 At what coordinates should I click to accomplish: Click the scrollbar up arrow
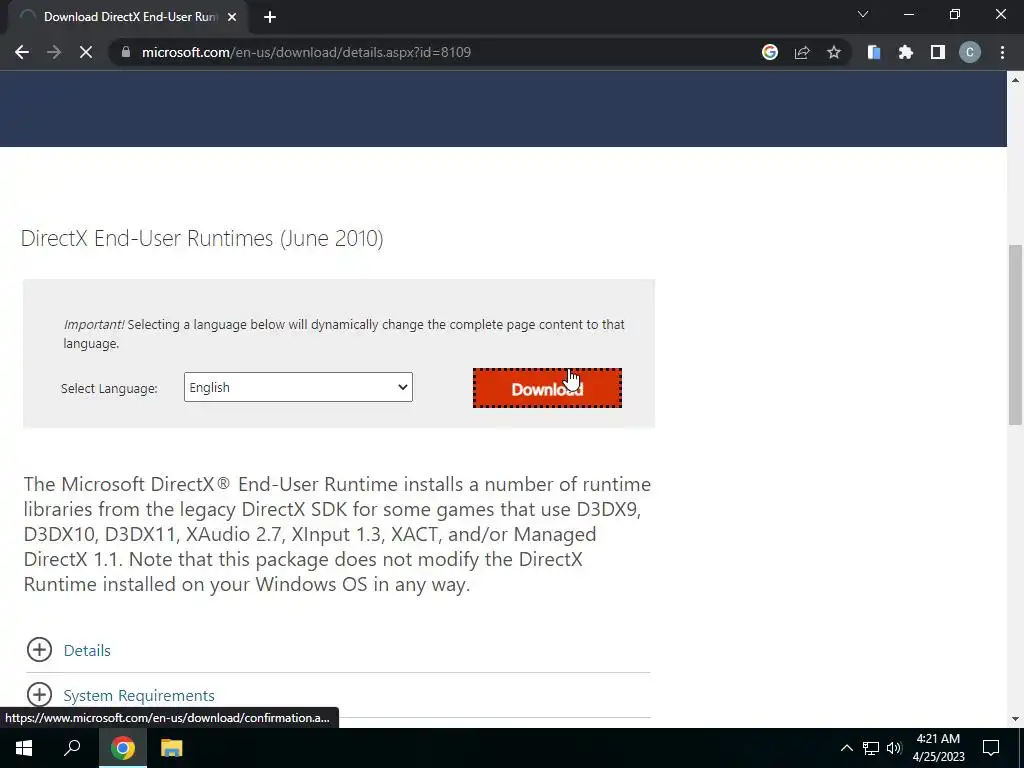click(1015, 80)
